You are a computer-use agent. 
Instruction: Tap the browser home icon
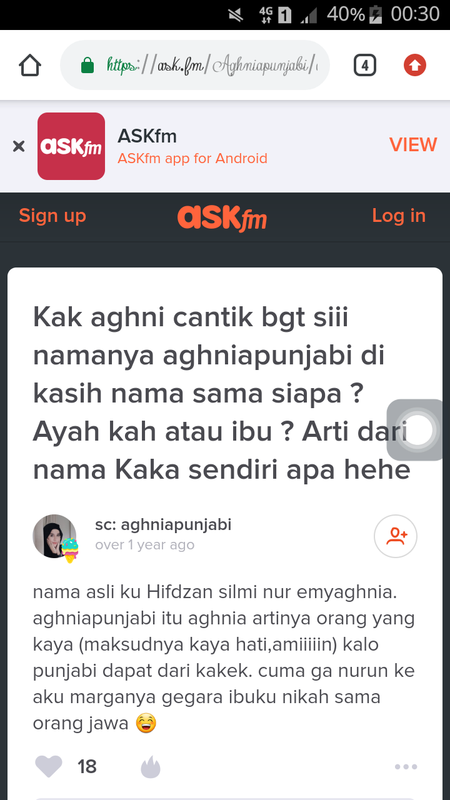tap(30, 65)
